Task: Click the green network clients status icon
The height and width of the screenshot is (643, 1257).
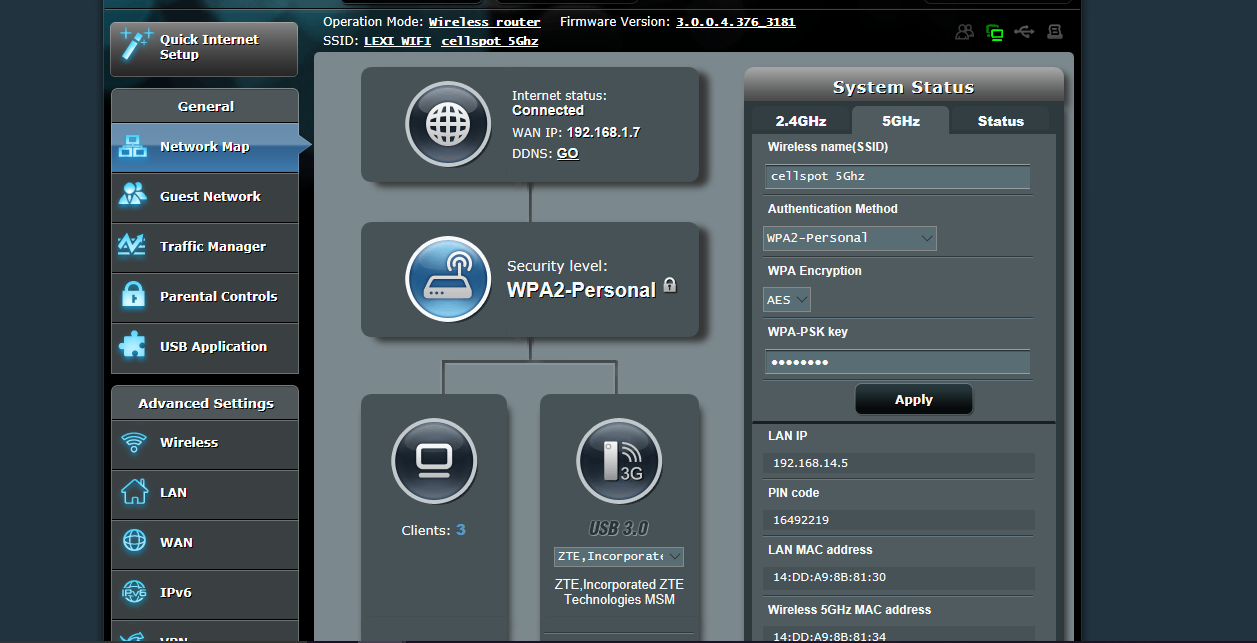Action: pos(994,32)
